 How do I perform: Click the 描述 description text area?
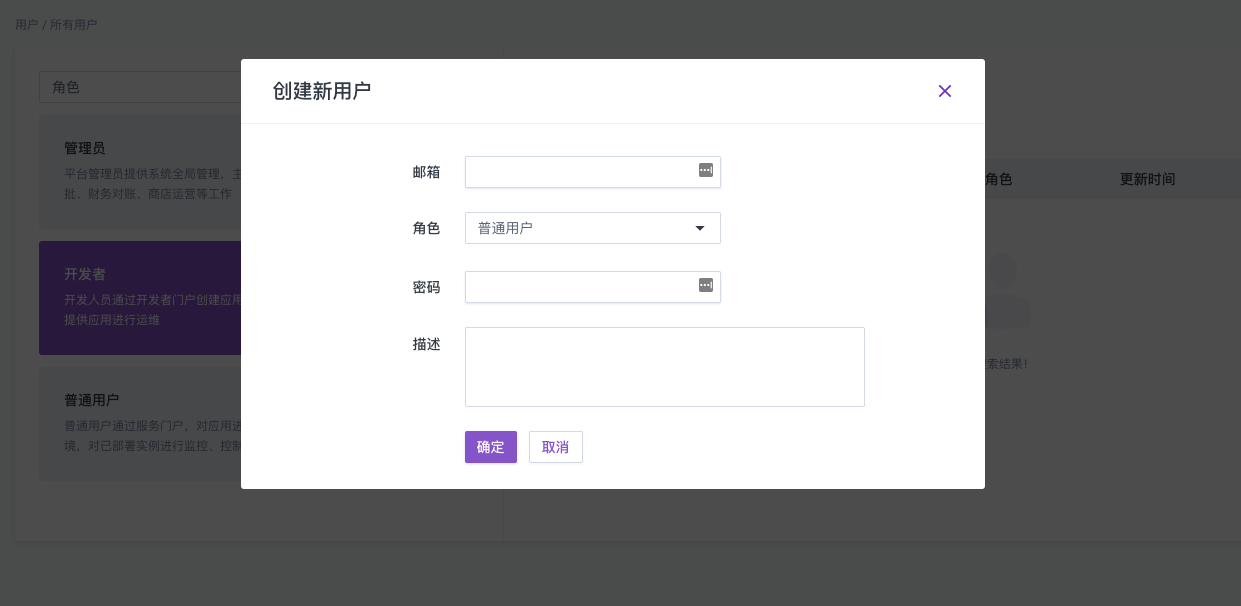[x=664, y=366]
